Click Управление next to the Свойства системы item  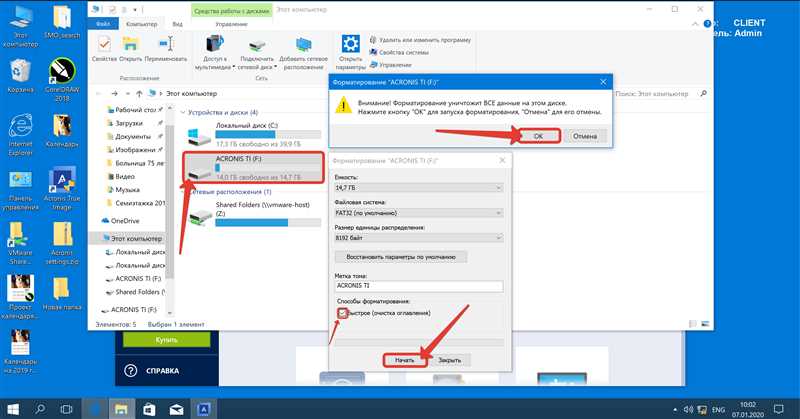pyautogui.click(x=391, y=65)
